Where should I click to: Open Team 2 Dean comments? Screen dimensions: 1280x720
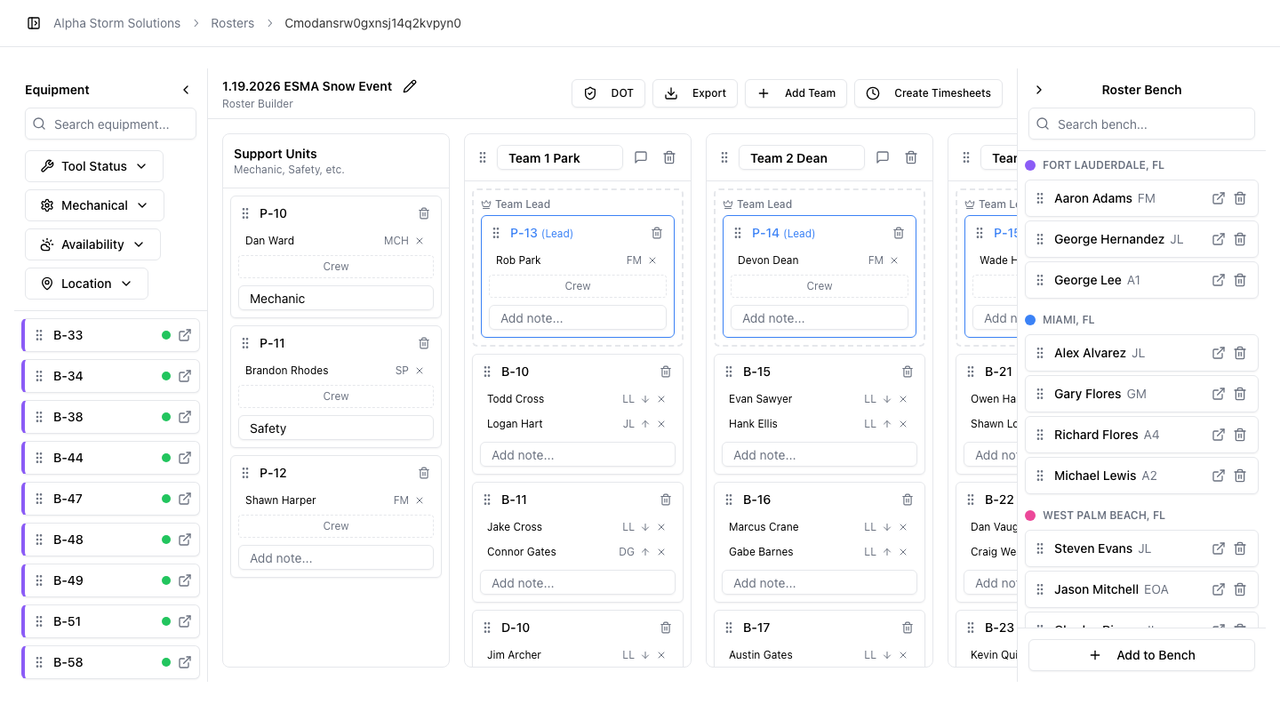click(x=883, y=157)
